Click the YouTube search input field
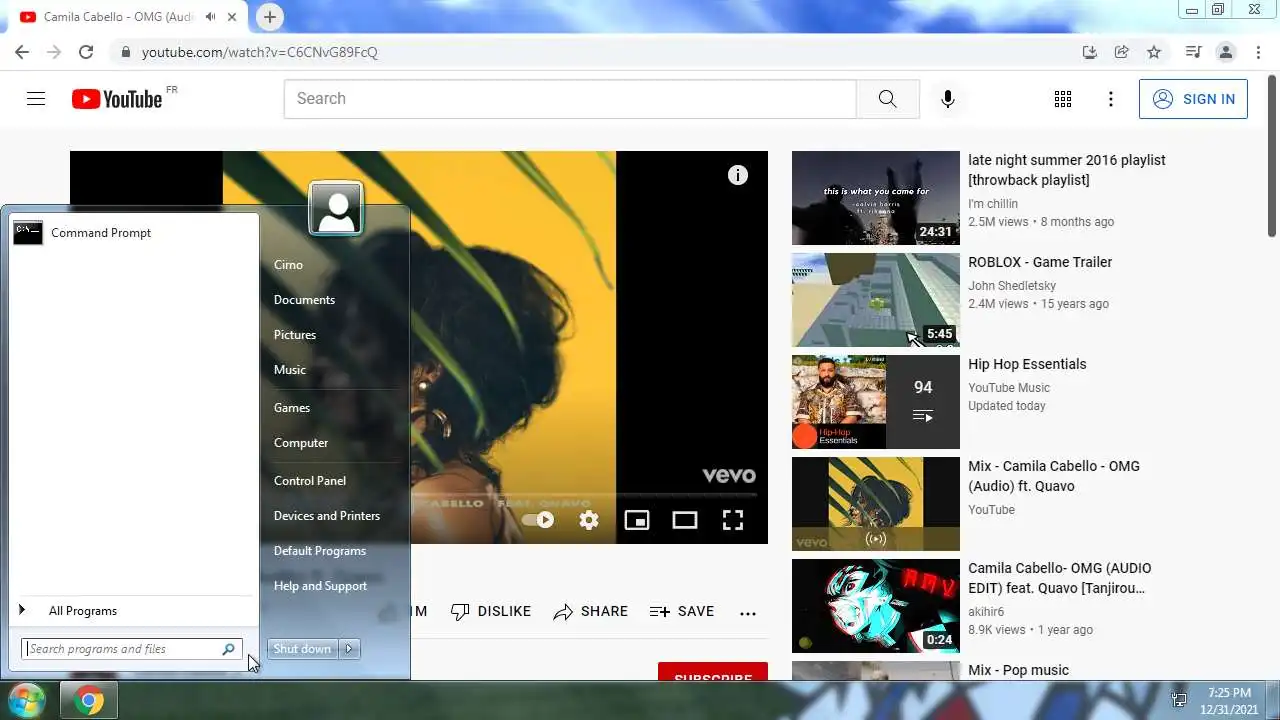This screenshot has height=720, width=1280. tap(570, 99)
